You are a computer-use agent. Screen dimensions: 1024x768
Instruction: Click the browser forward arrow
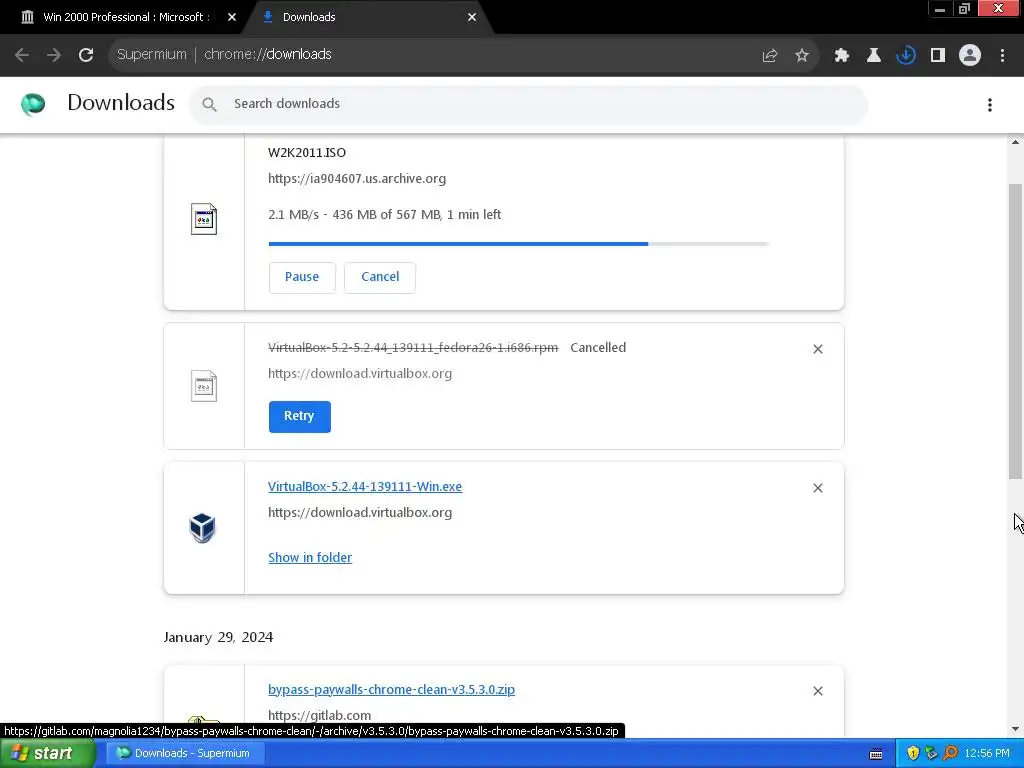54,55
